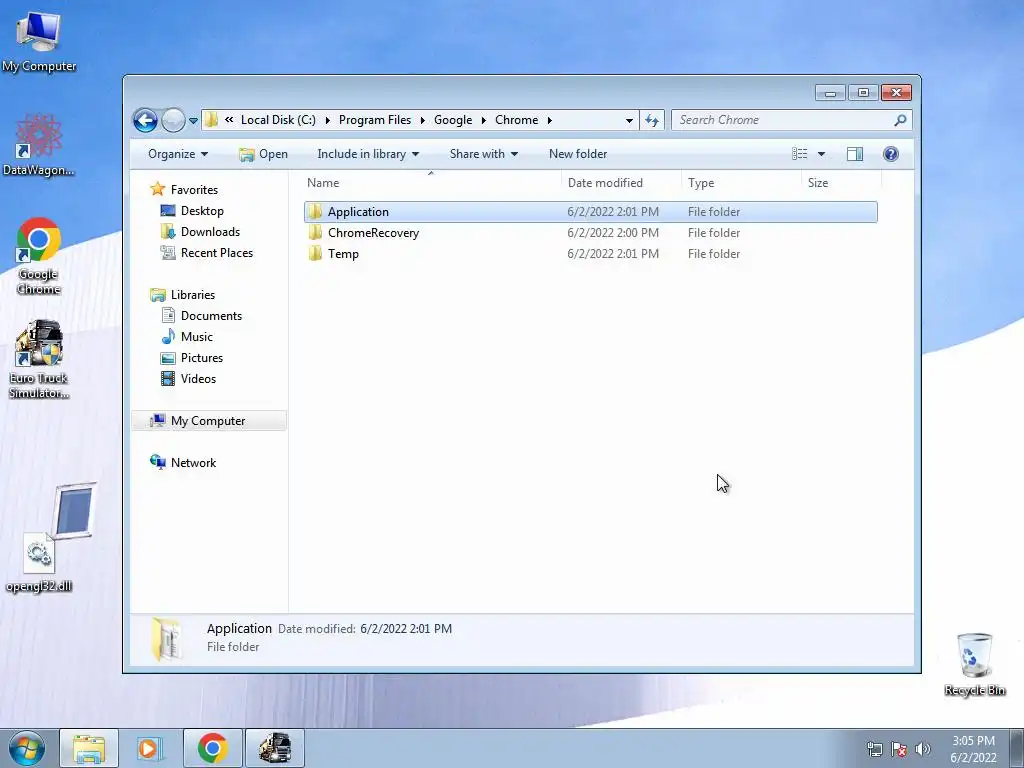Open Videos library
Screen dimensions: 1024x768
point(198,379)
